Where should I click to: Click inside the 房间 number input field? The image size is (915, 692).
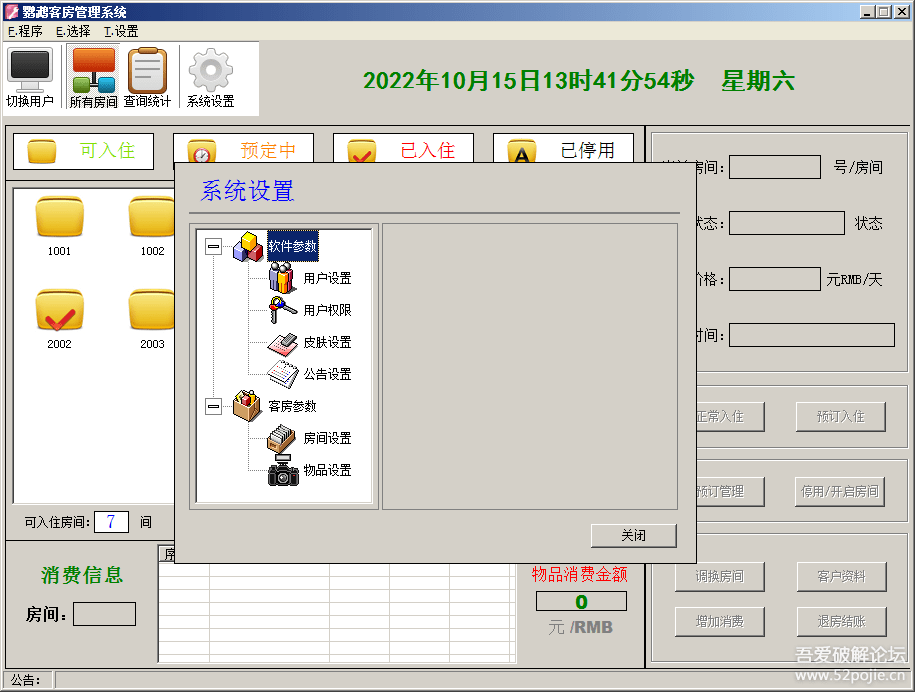point(104,612)
